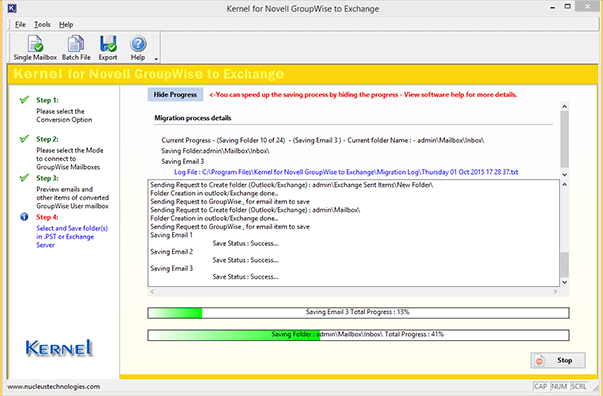The width and height of the screenshot is (603, 396).
Task: Click the Step 3 heading
Action: [47, 178]
